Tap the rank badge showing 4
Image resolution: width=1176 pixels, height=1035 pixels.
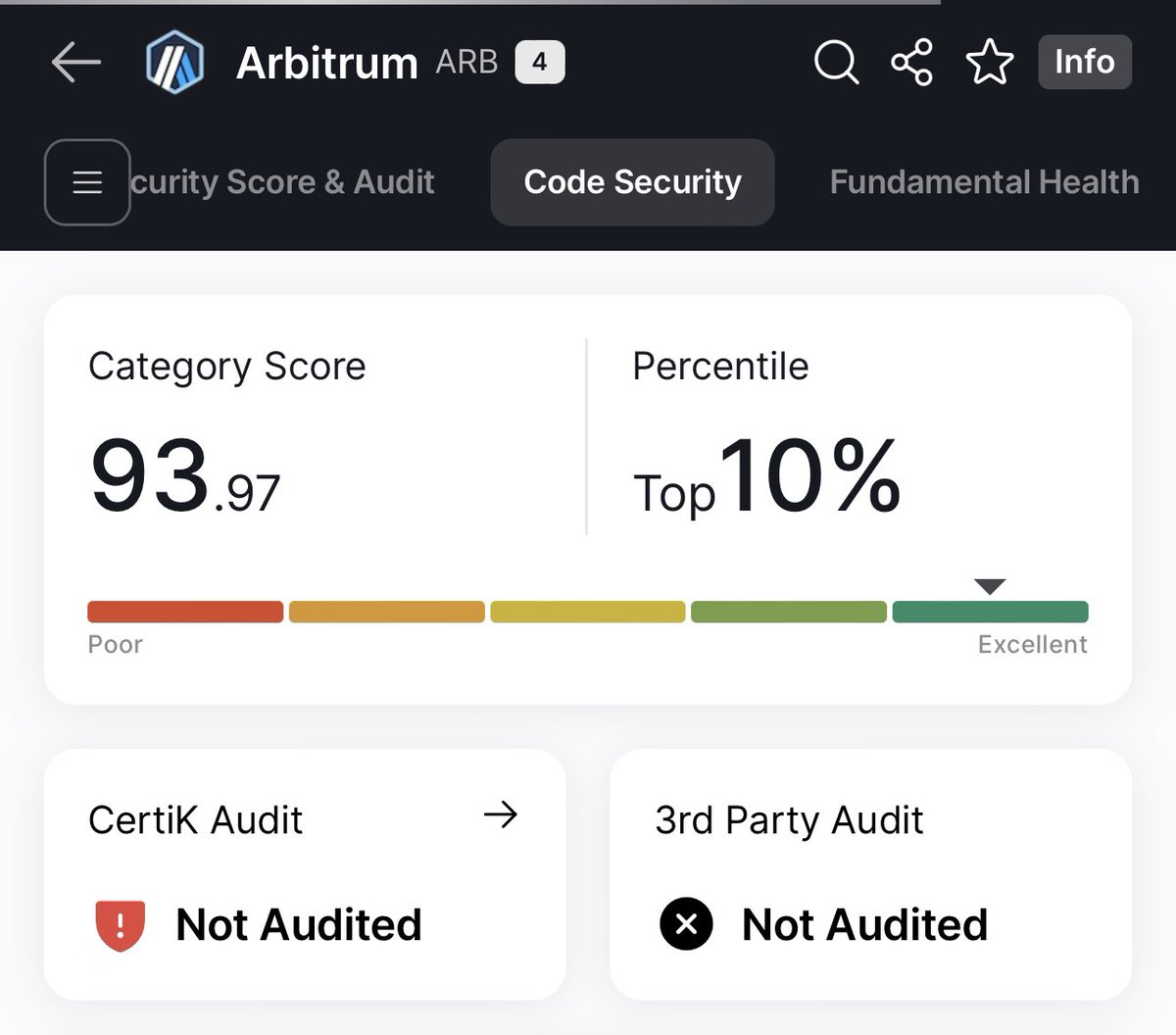pyautogui.click(x=540, y=62)
